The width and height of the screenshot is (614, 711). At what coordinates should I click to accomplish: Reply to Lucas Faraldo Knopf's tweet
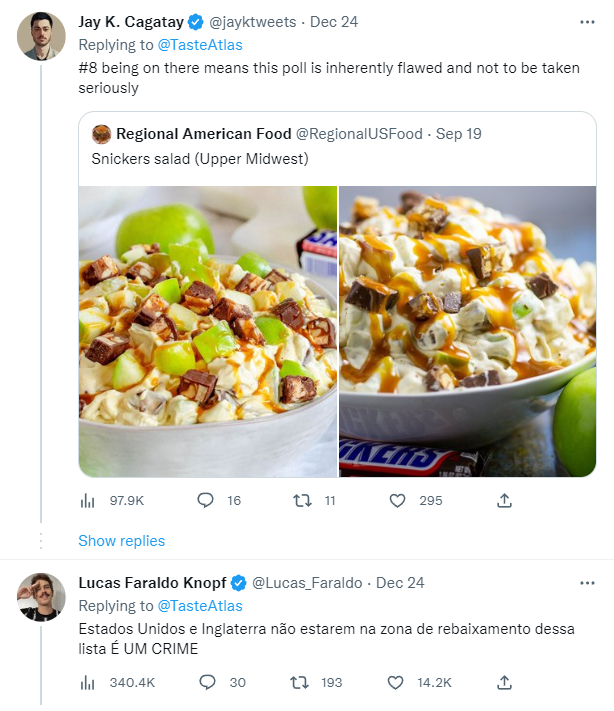pyautogui.click(x=206, y=682)
